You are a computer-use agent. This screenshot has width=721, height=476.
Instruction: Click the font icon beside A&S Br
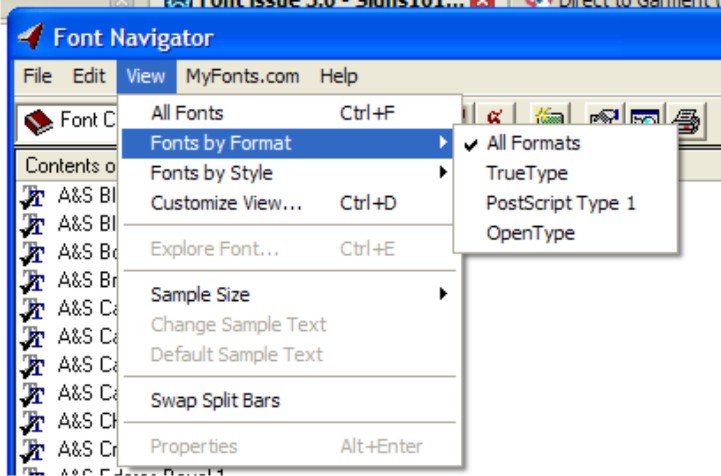(x=33, y=281)
